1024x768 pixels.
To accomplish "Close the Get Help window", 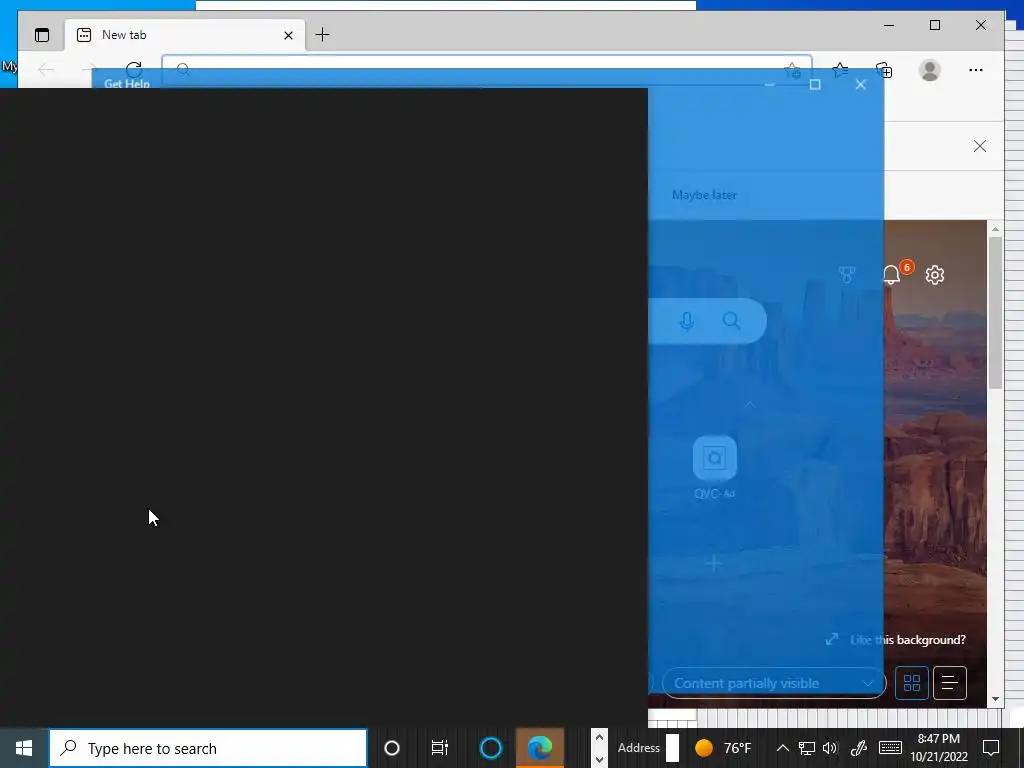I will 861,84.
